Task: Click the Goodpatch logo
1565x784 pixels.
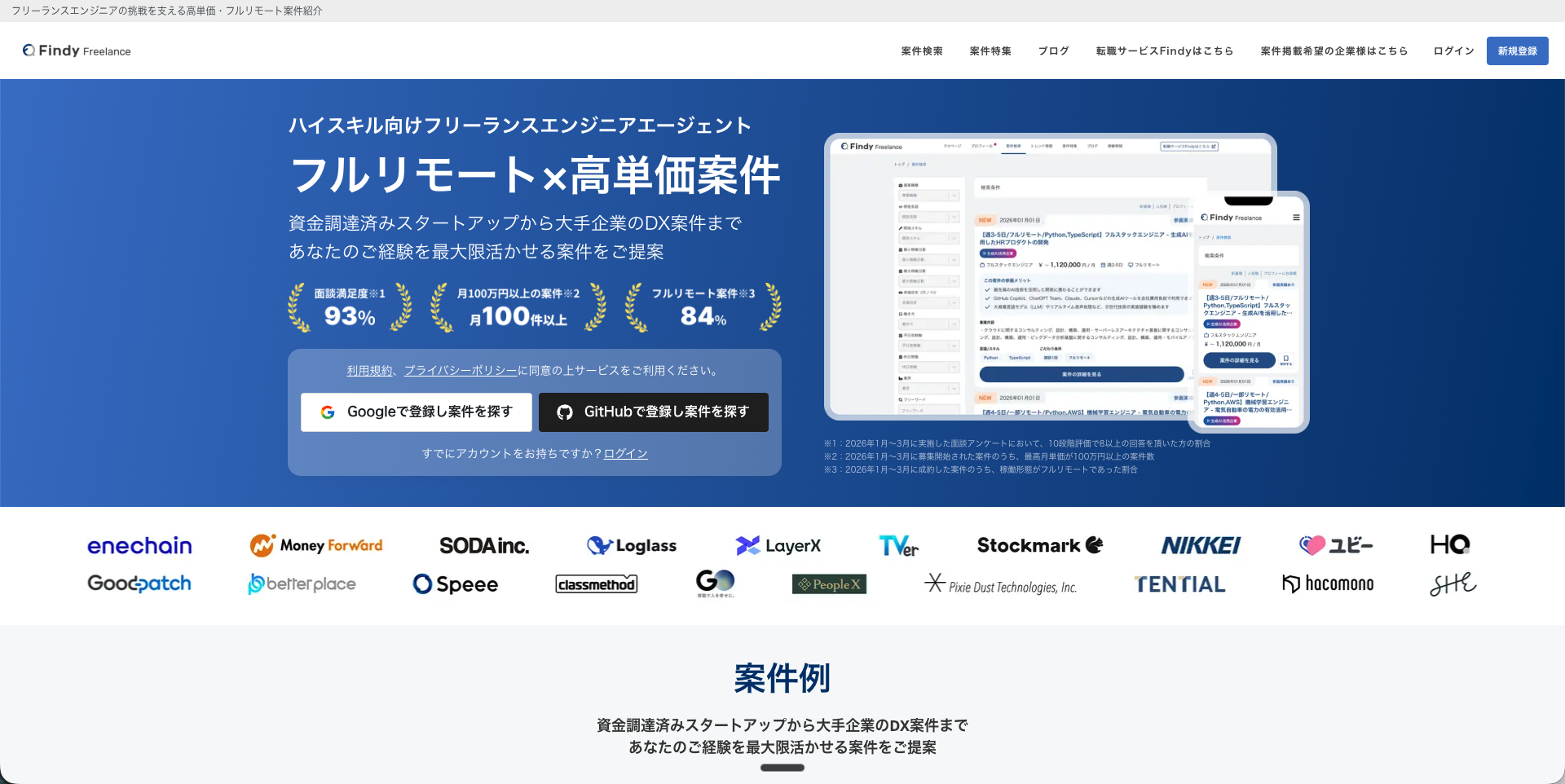Action: tap(139, 584)
